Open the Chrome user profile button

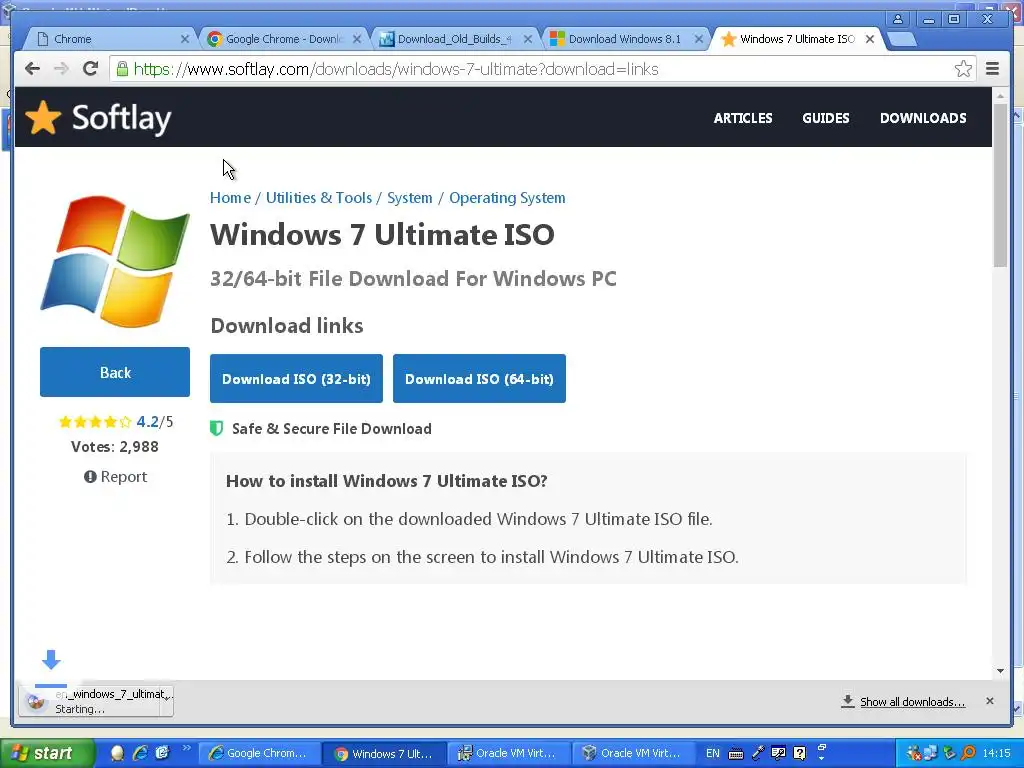click(898, 19)
